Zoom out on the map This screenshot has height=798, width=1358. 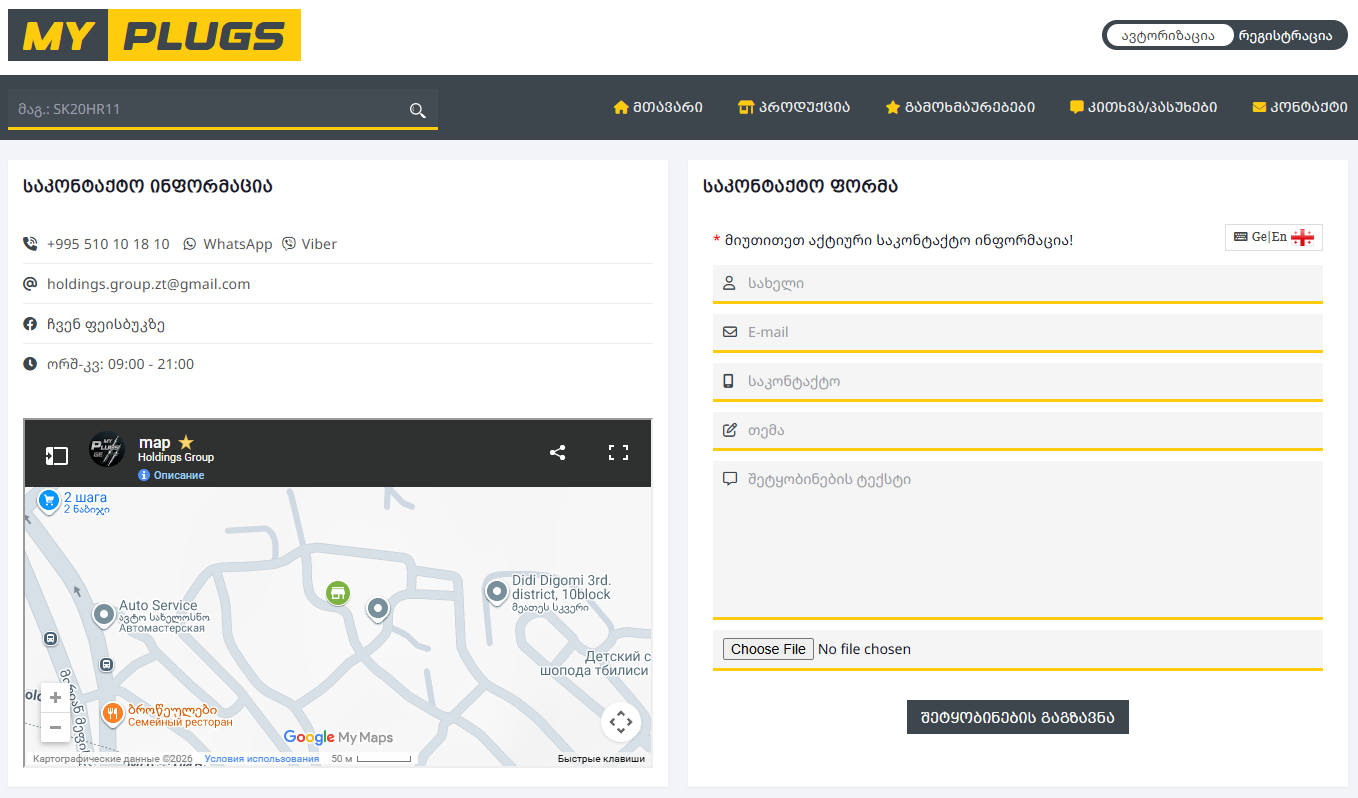[x=56, y=727]
